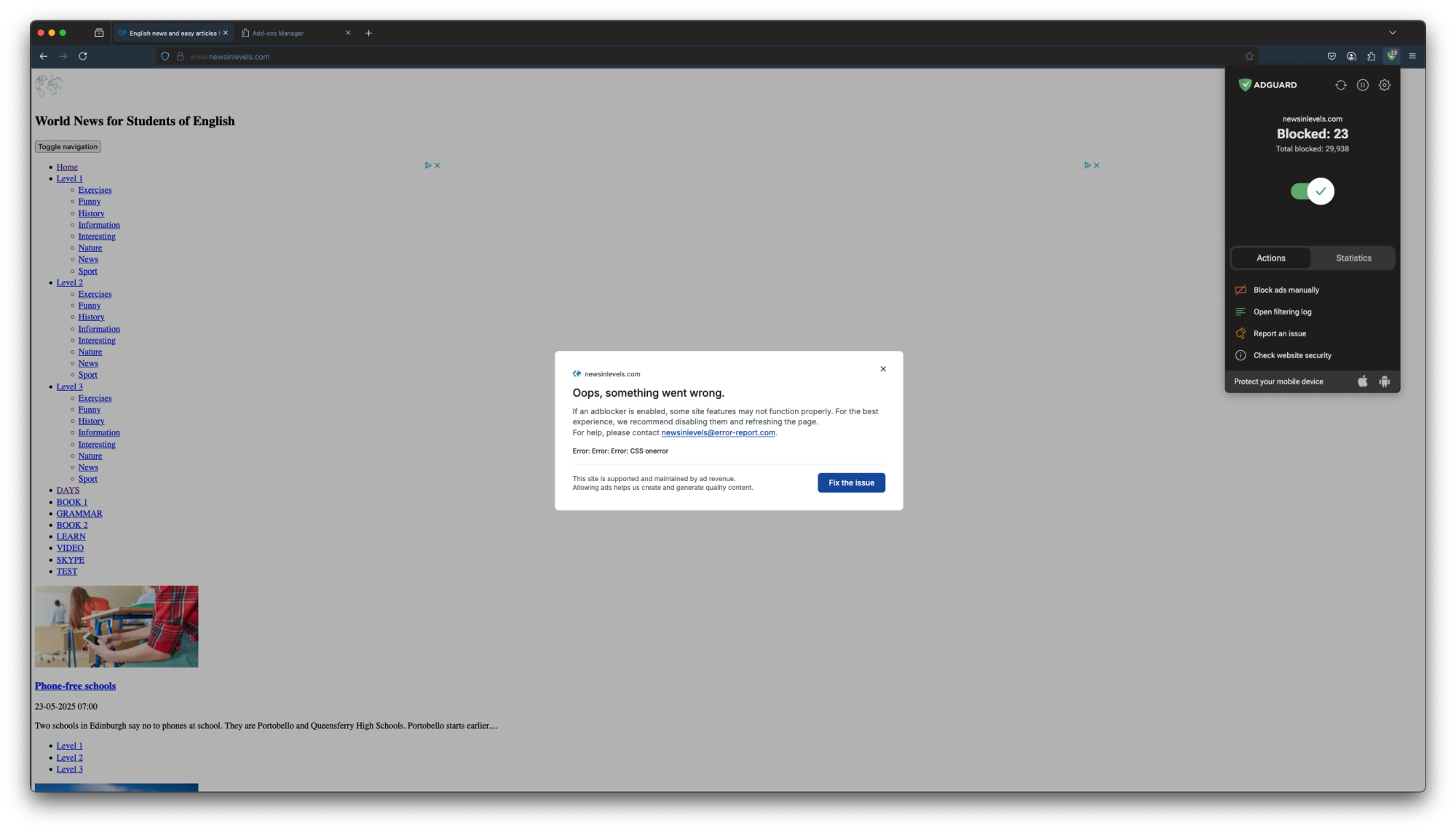
Task: Disable AdGuard protection toggle for newsinlevels.com
Action: [1312, 191]
